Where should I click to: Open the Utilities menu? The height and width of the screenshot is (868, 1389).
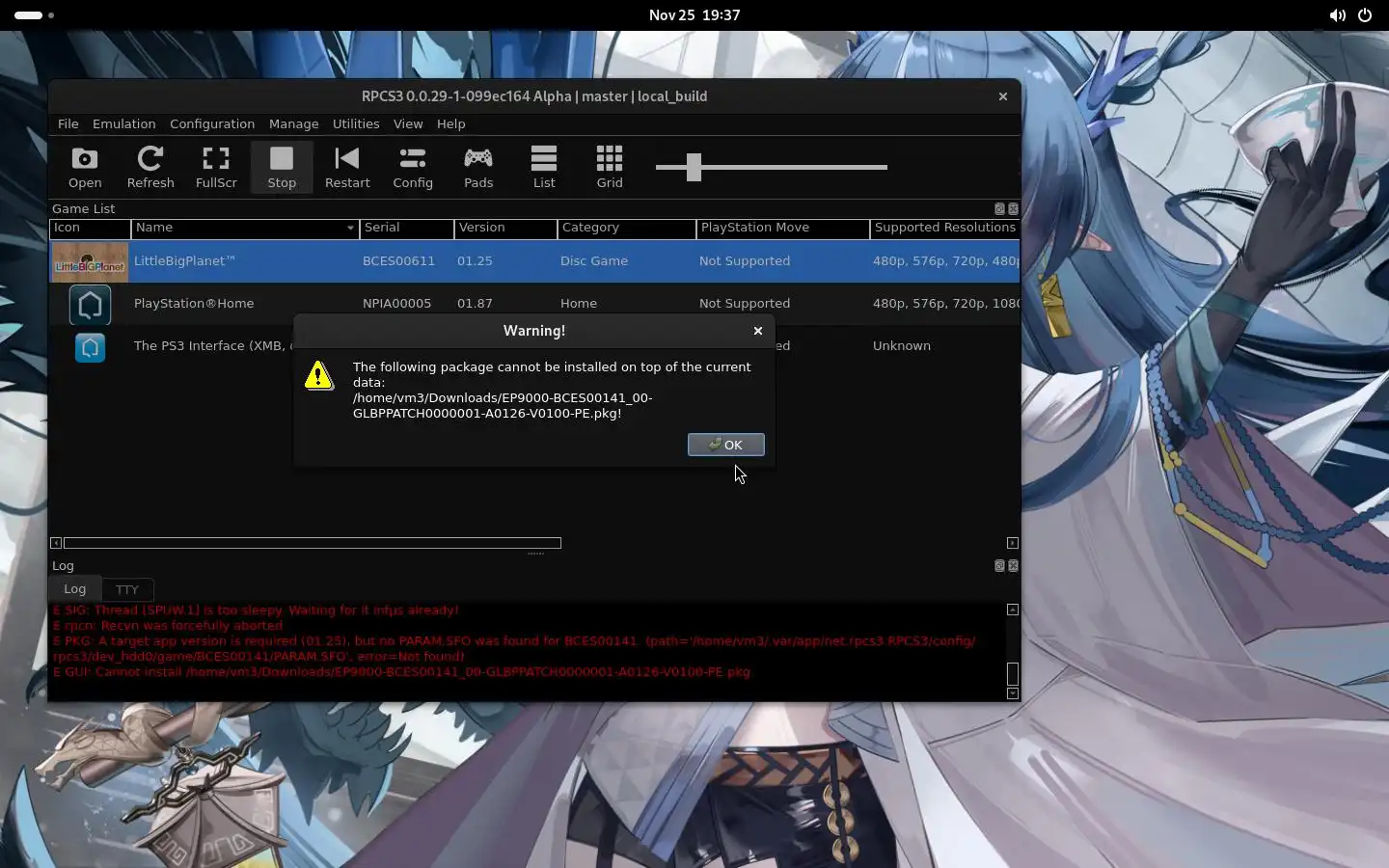[x=356, y=123]
